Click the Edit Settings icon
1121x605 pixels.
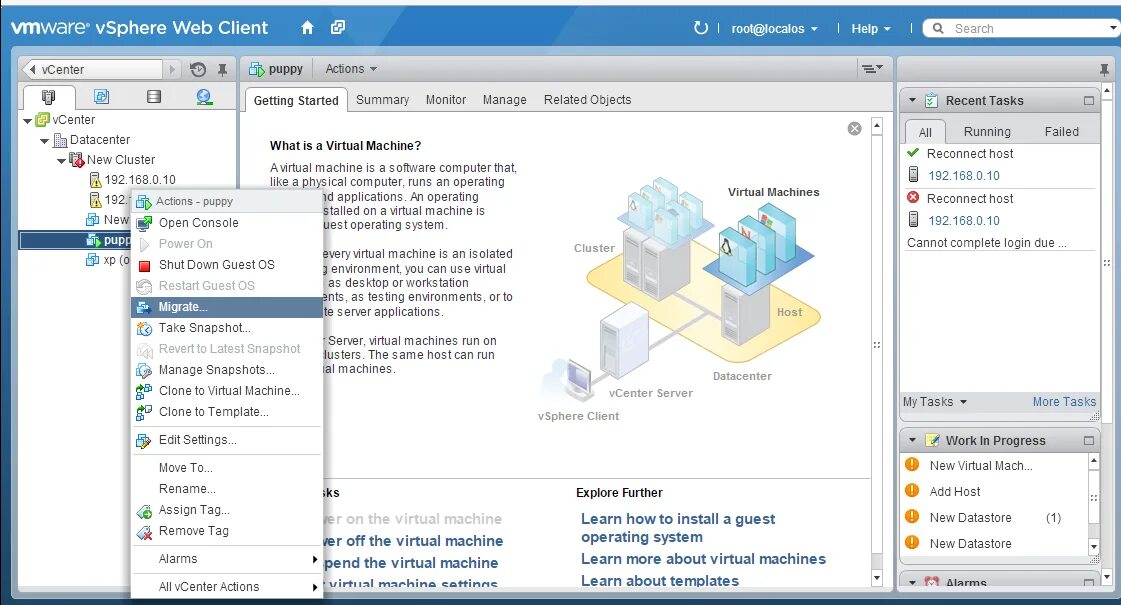(144, 441)
